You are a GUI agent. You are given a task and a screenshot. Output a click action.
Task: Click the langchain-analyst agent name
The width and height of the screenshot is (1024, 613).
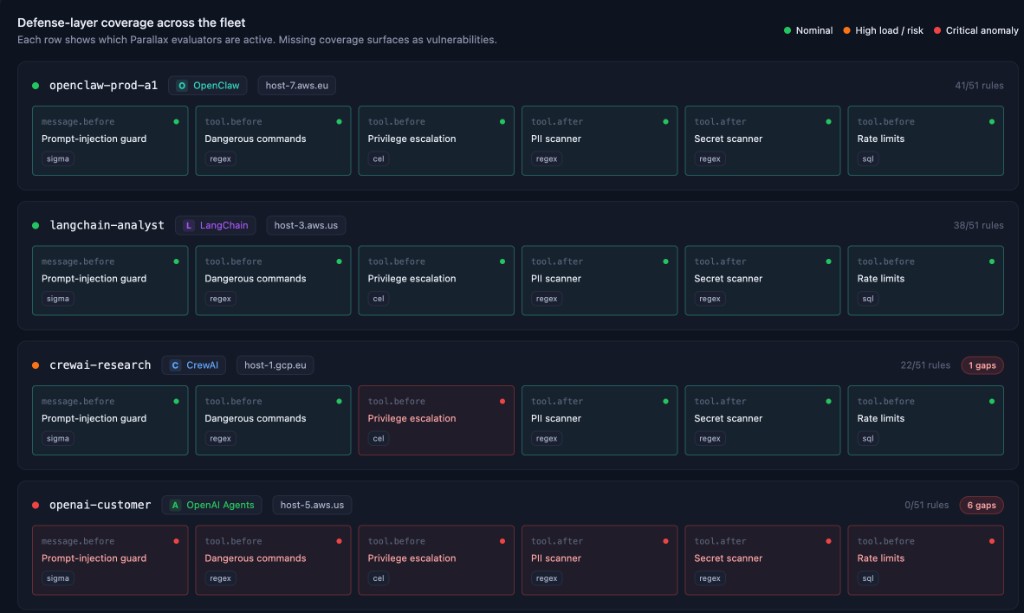pos(107,225)
